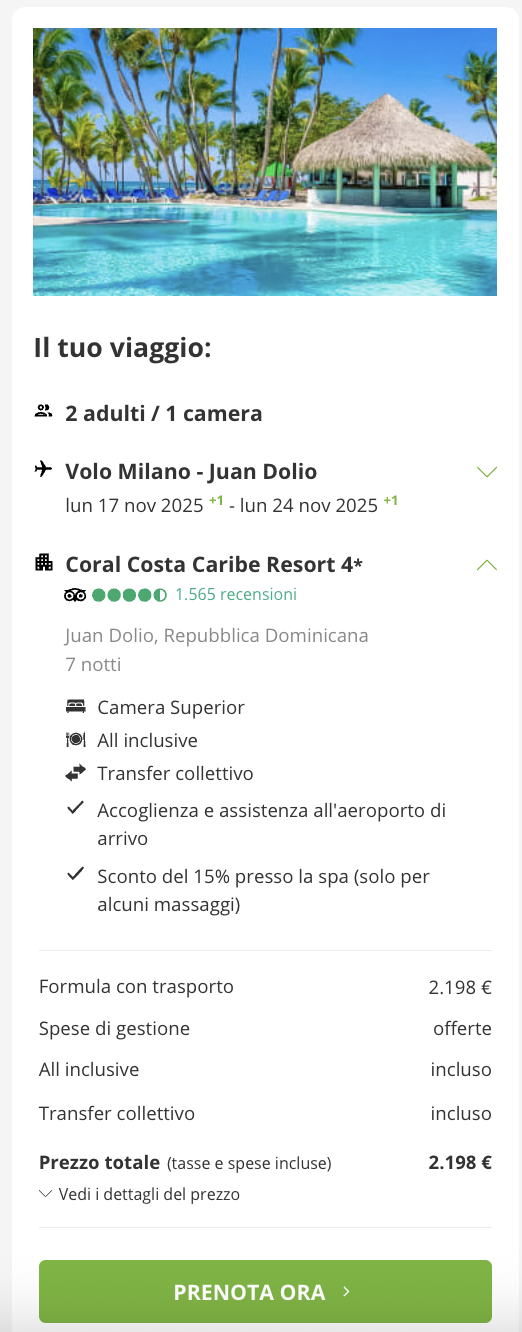
Task: Click the Prezzo totale 2.198 € amount
Action: click(x=460, y=1162)
